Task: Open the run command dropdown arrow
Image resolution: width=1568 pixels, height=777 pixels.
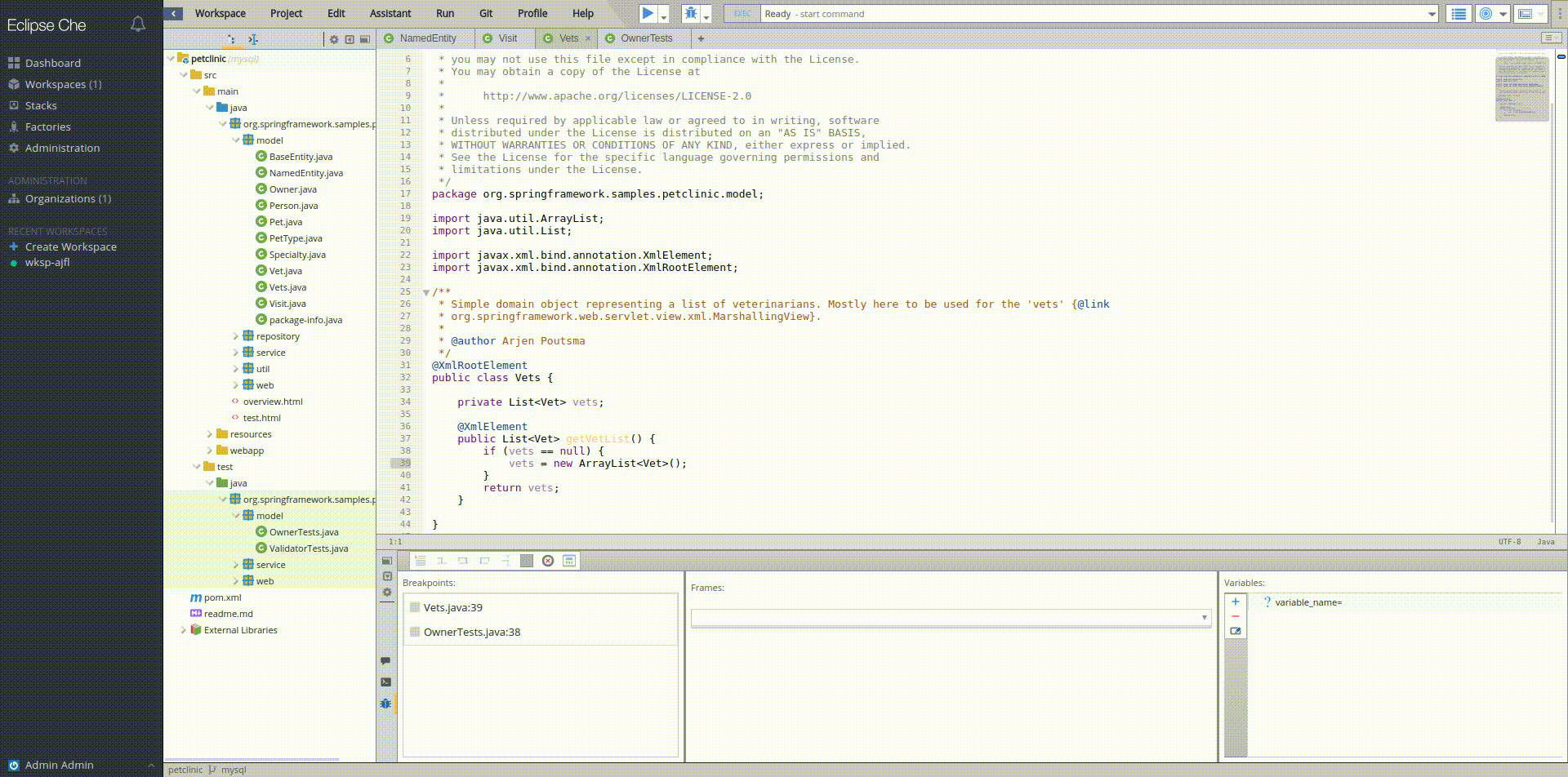Action: pos(663,16)
